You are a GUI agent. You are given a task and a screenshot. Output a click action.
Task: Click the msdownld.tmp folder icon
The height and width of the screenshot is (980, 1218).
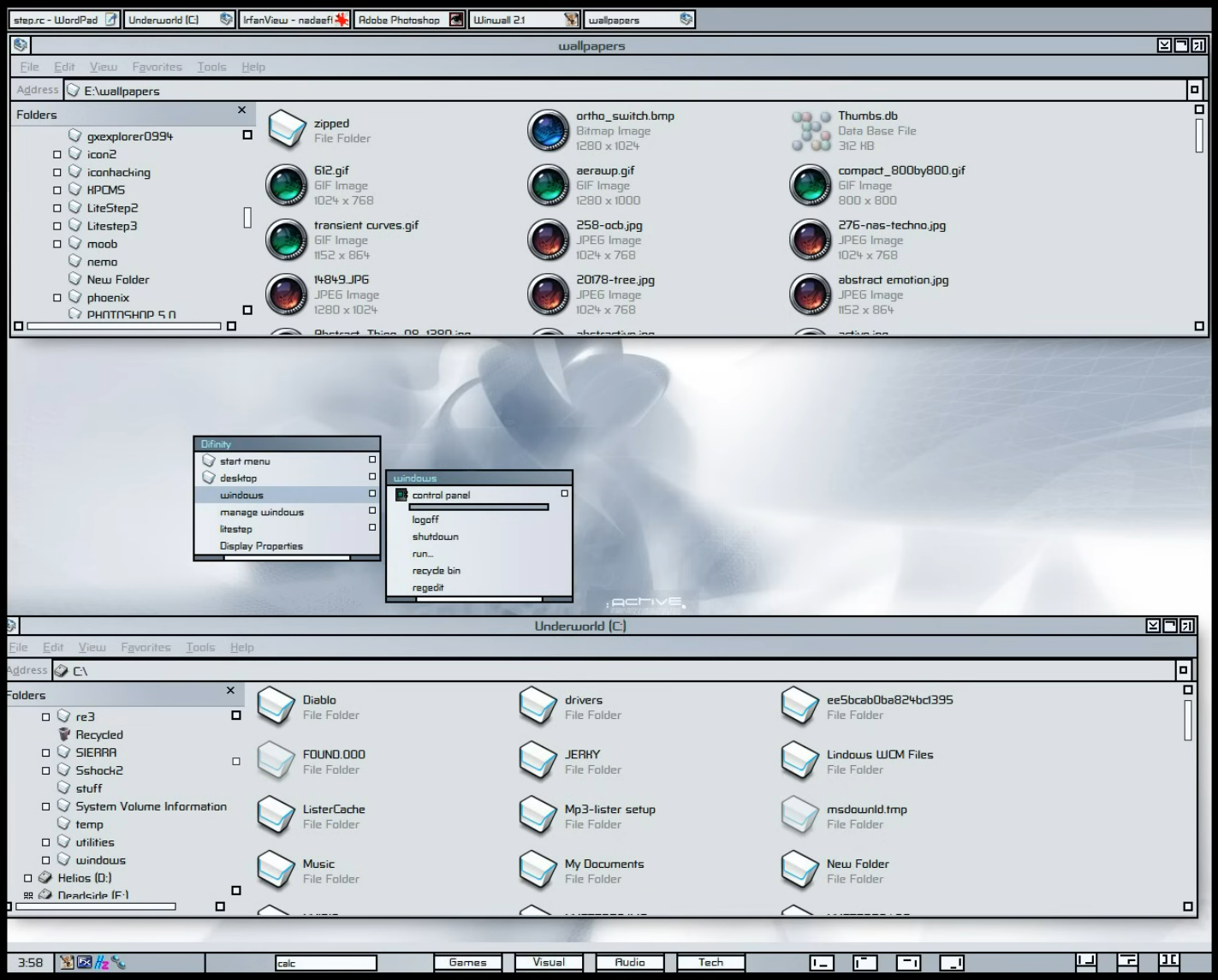800,816
